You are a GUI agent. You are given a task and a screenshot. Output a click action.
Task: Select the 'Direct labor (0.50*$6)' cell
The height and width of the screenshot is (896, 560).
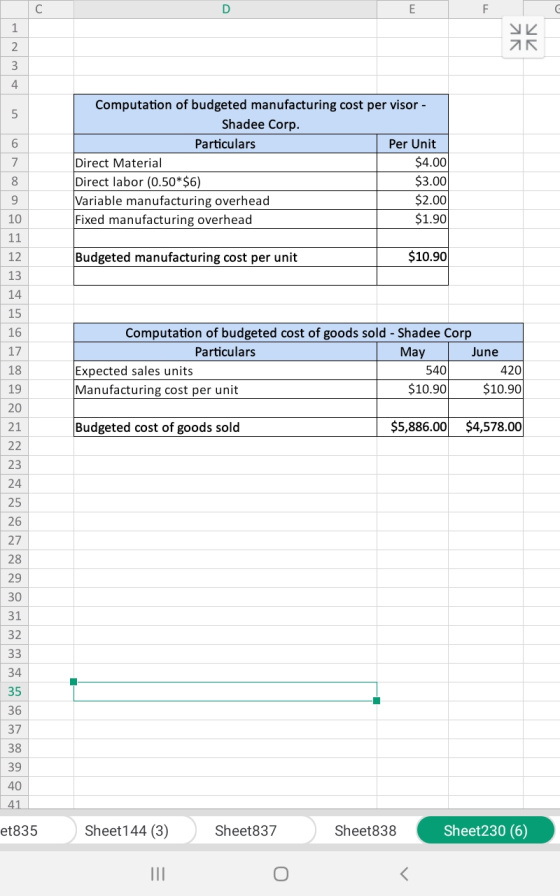tap(225, 182)
